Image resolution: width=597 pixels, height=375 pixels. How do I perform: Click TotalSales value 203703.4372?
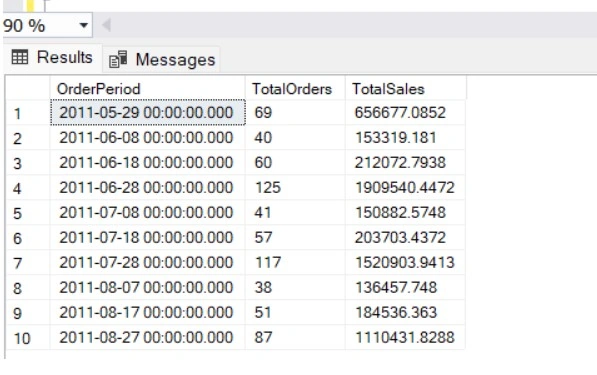(x=405, y=238)
